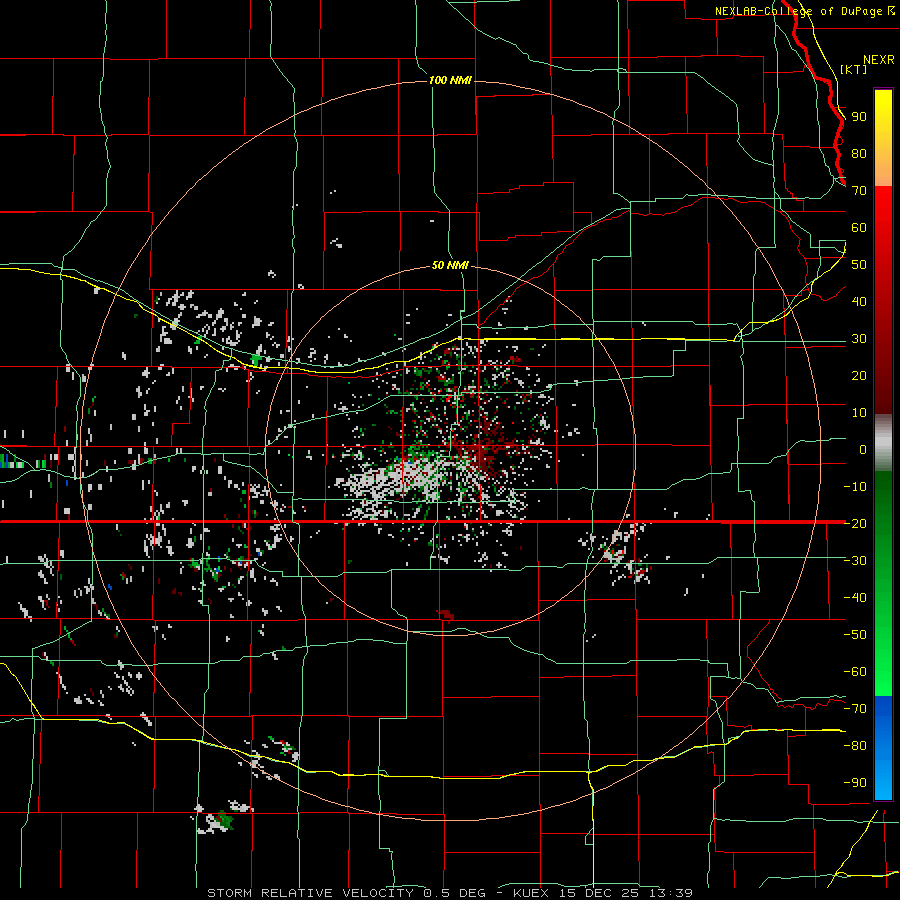Click the -30 value on velocity scale
The width and height of the screenshot is (900, 900).
855,561
